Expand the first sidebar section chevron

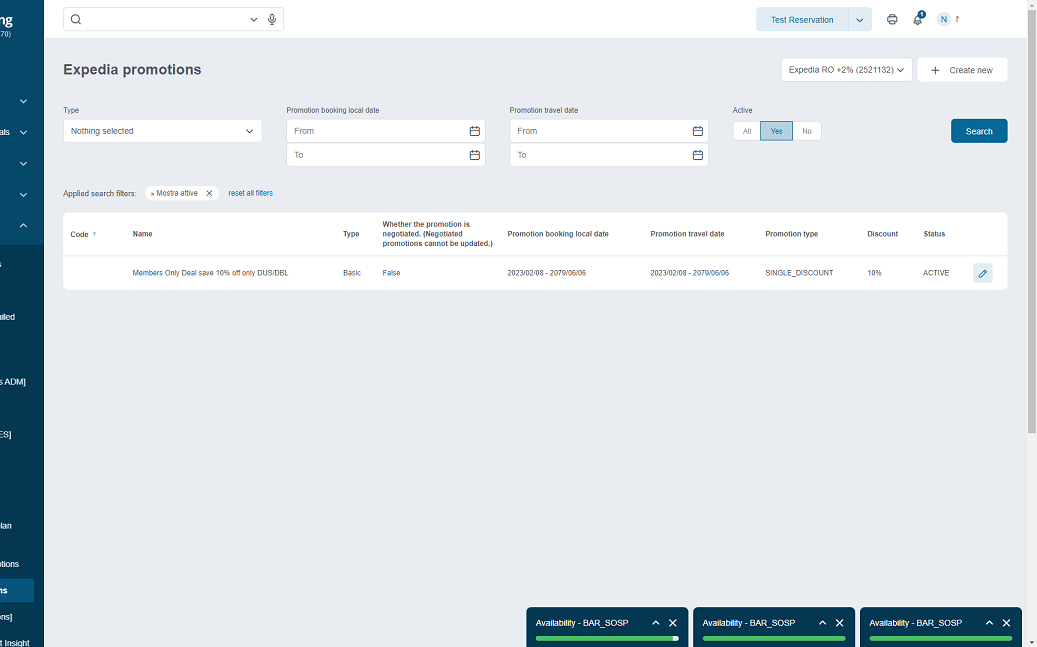(23, 101)
